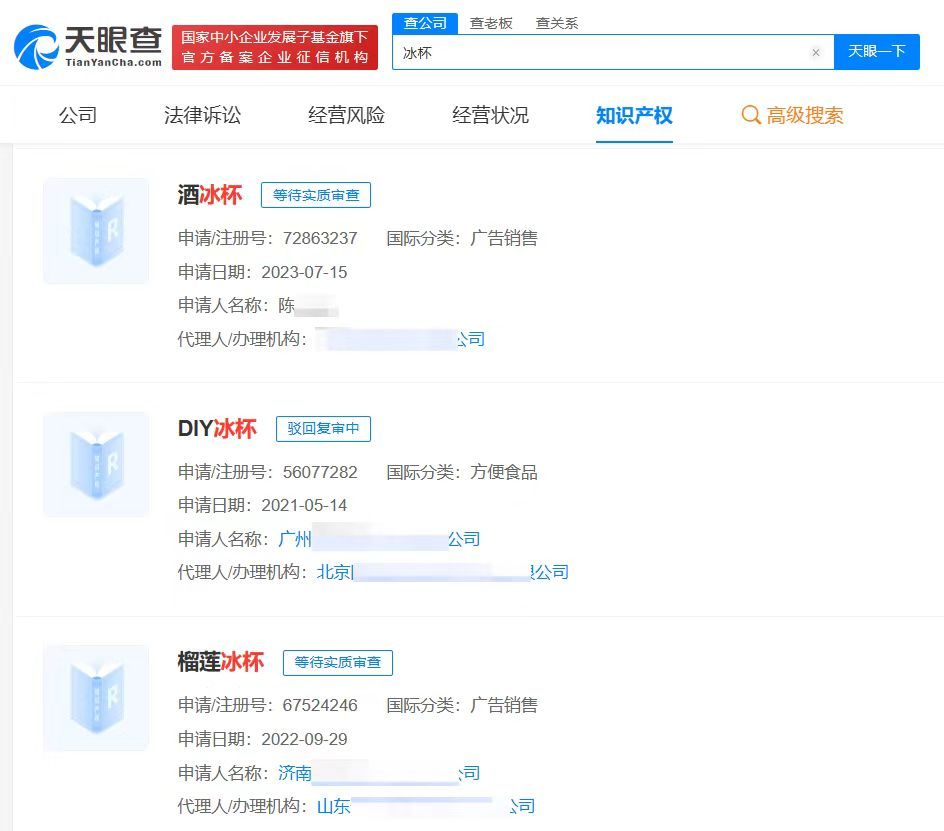
Task: Click the 天眼一下 search button
Action: tap(877, 52)
